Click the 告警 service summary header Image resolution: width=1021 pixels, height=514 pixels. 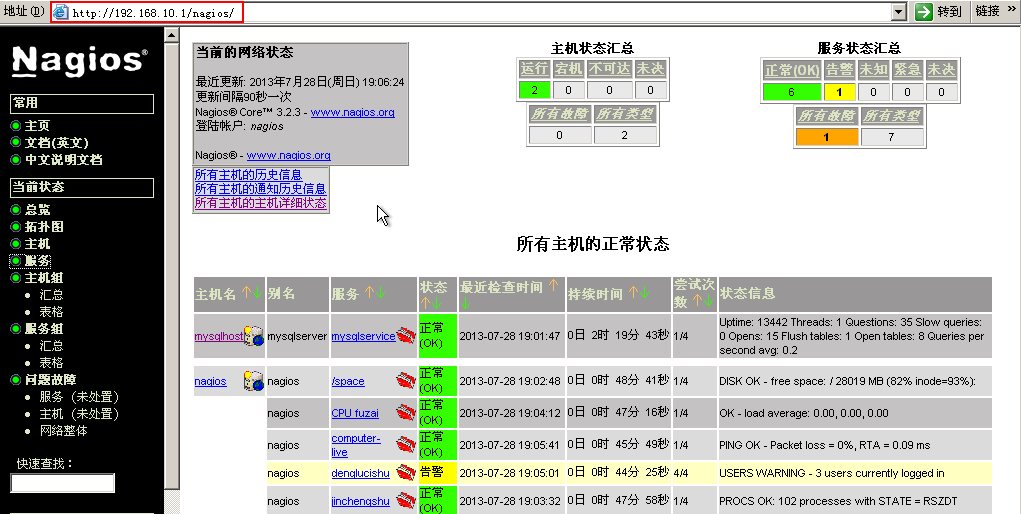839,70
